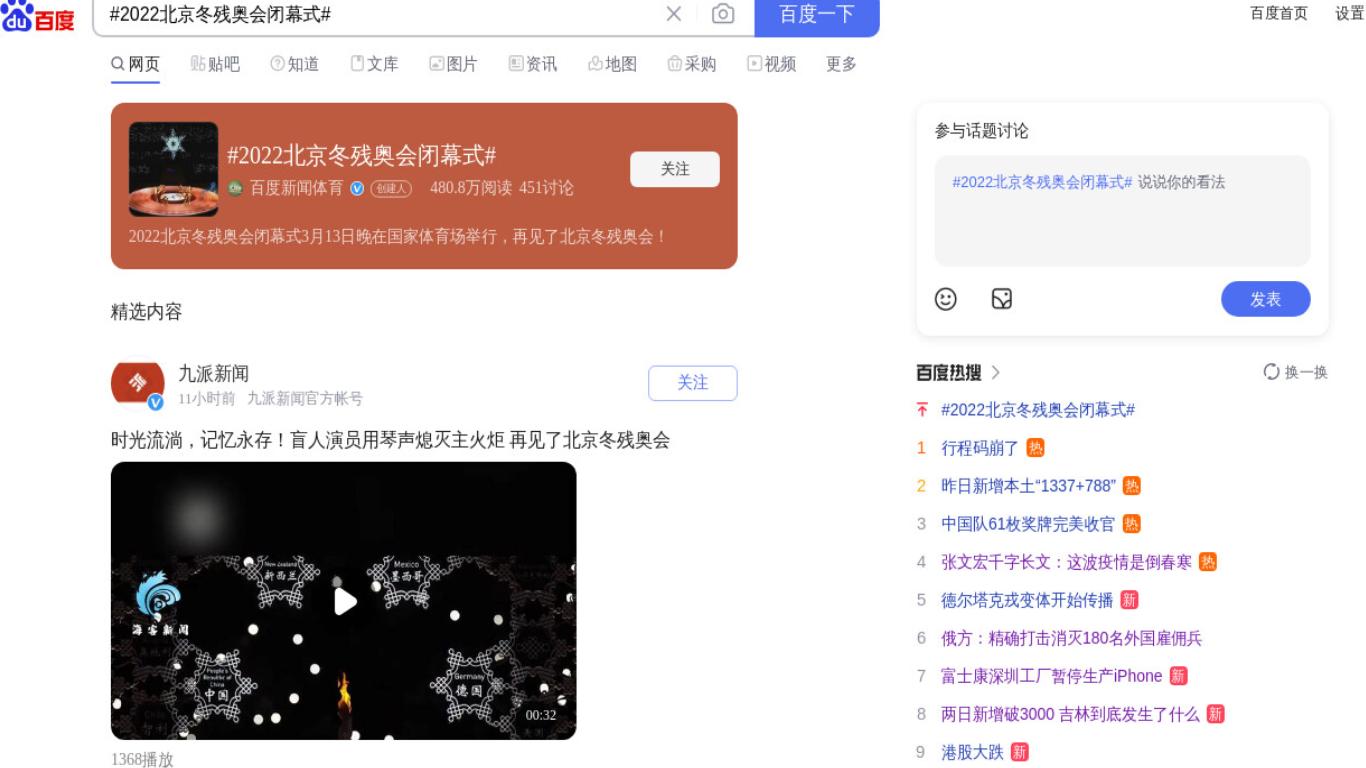This screenshot has height=768, width=1366.
Task: Switch to the 图片 tab
Action: [x=453, y=64]
